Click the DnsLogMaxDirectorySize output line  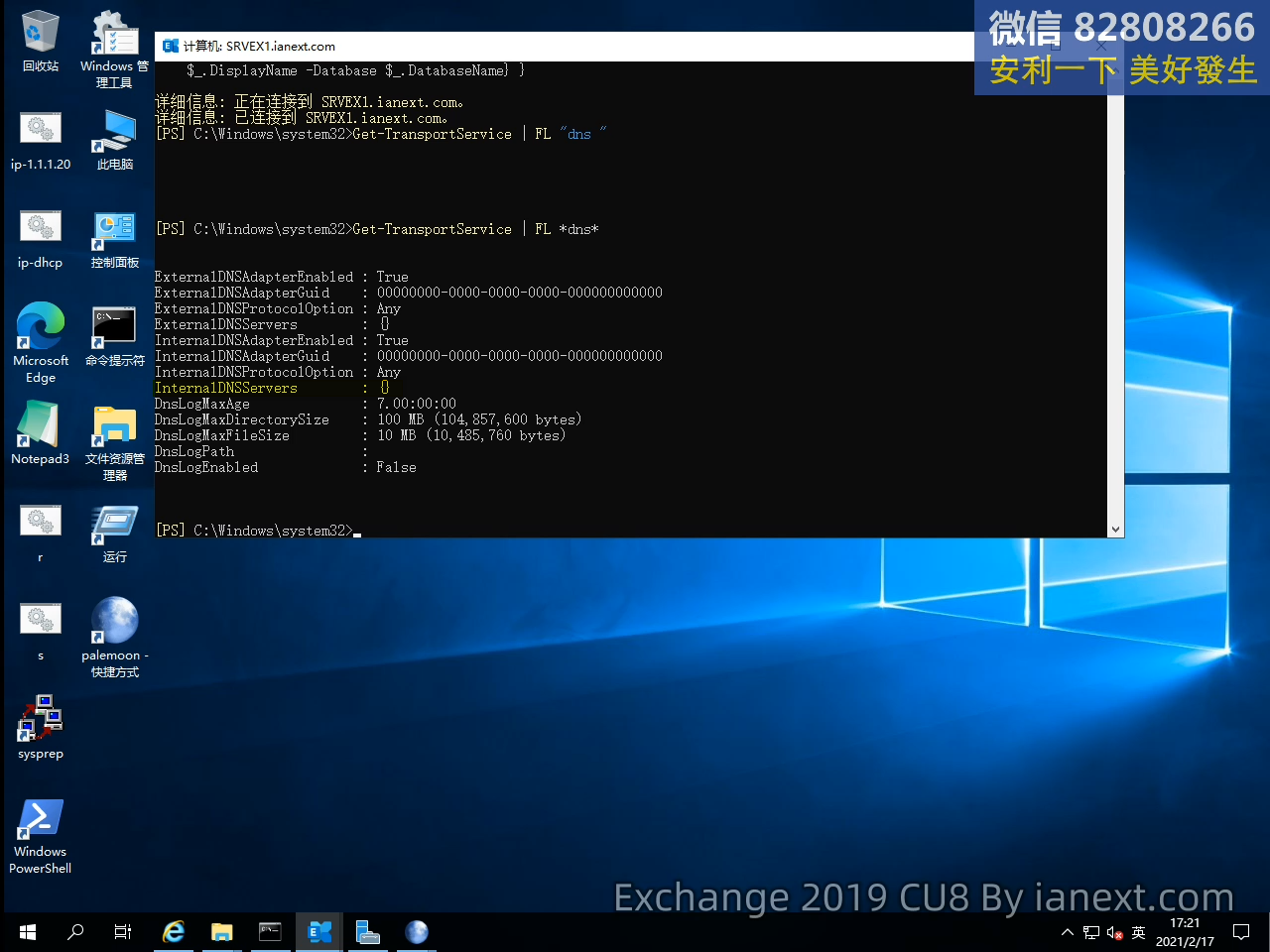click(x=368, y=419)
